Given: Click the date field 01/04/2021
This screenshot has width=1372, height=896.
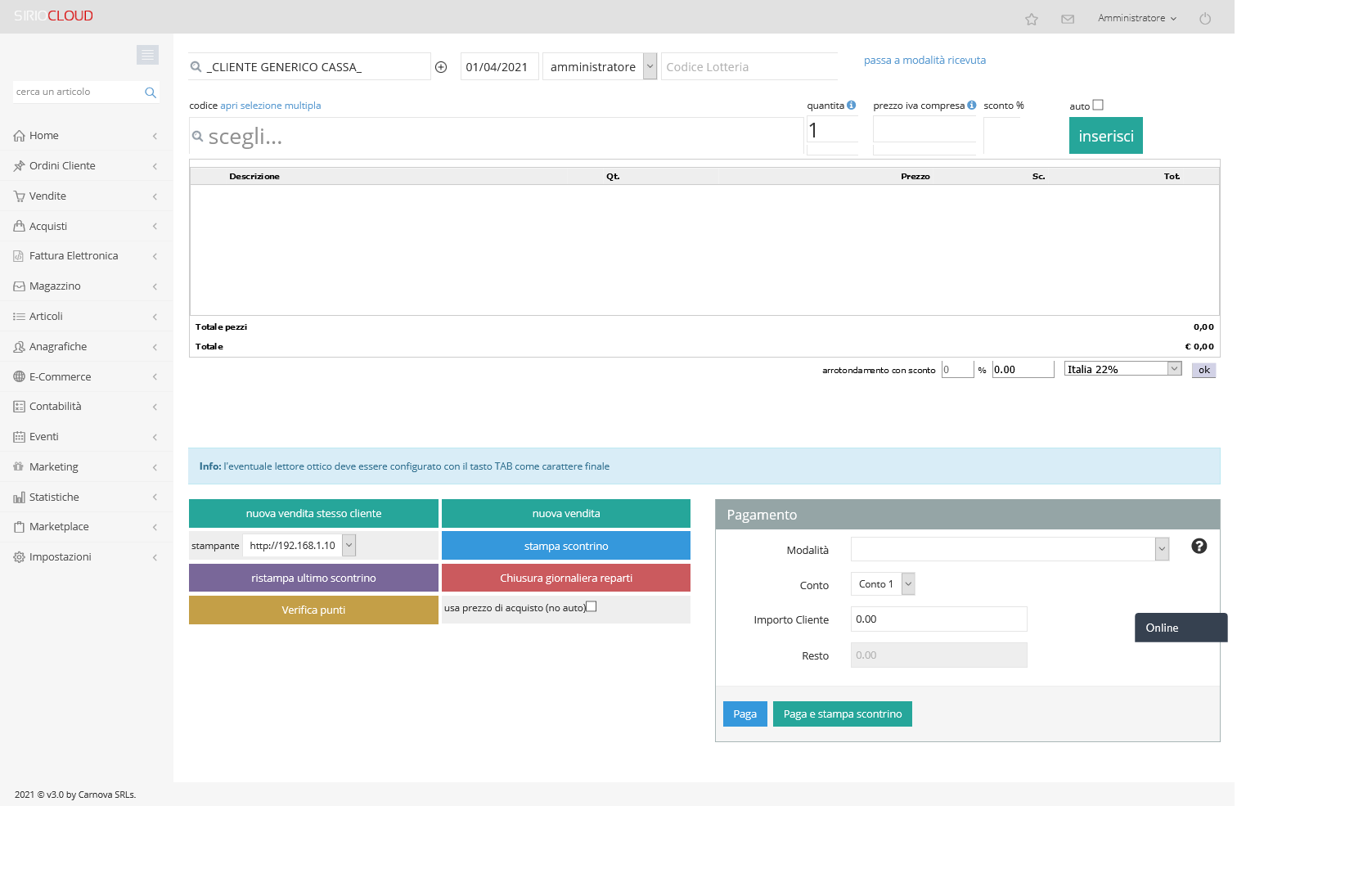Looking at the screenshot, I should coord(500,66).
